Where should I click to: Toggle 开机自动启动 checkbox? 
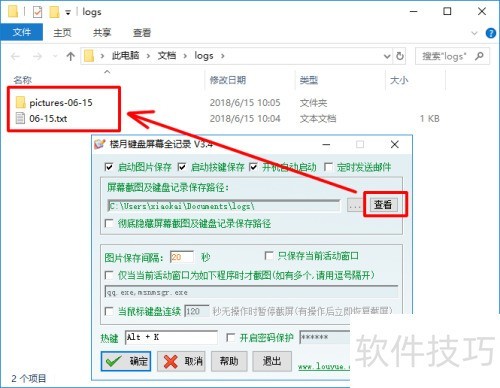click(253, 167)
